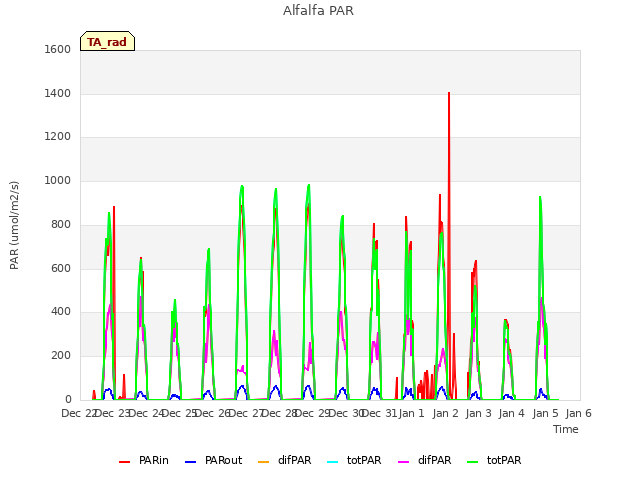Click the Jan 5 x-axis tick label

click(545, 413)
